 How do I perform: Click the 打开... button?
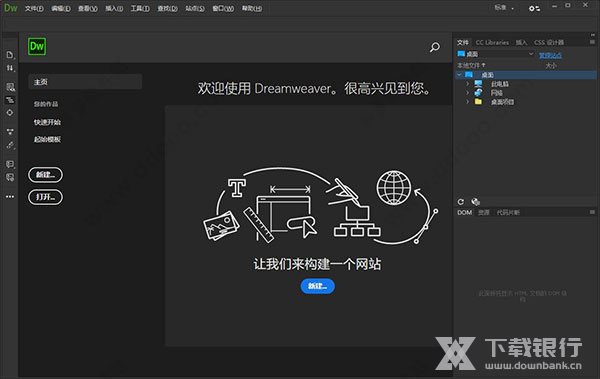[46, 197]
